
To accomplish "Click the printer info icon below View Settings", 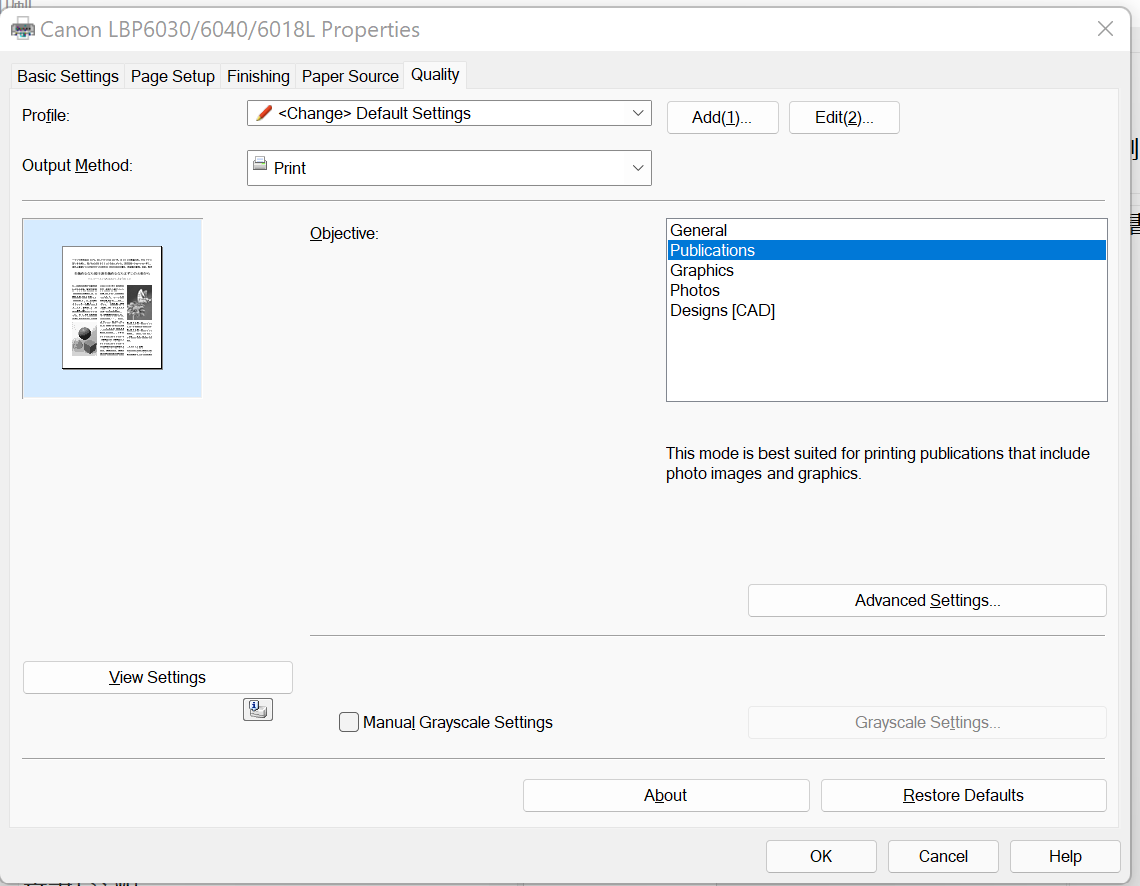I will (257, 709).
